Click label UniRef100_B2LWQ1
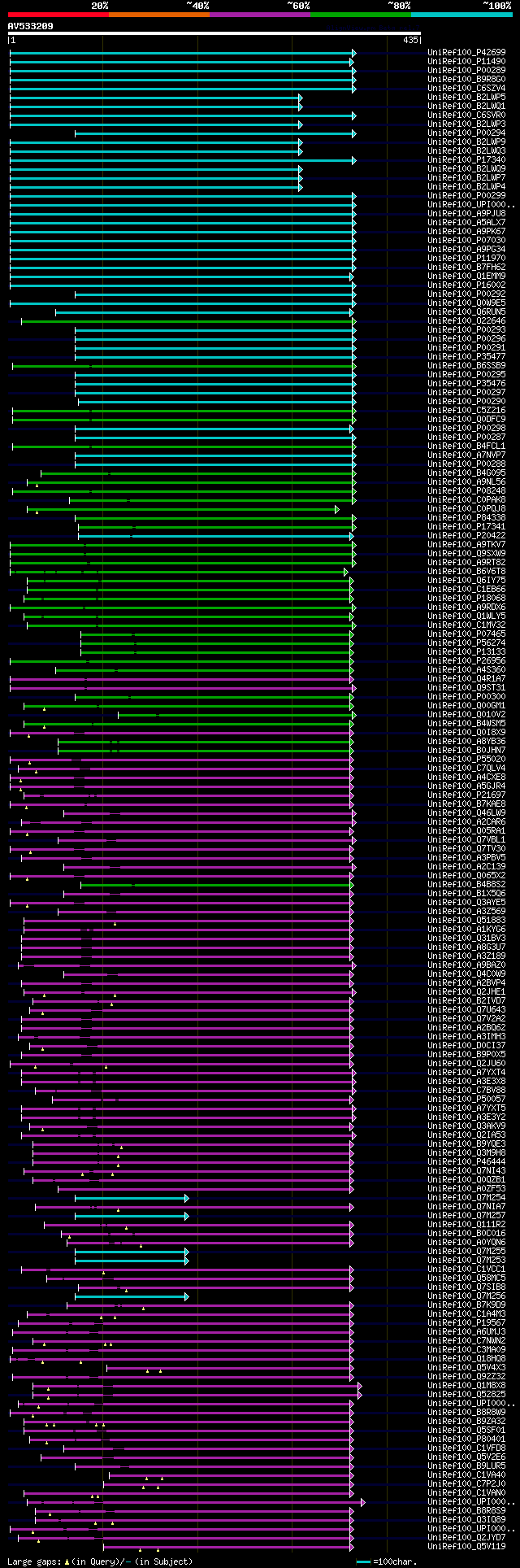 click(466, 107)
